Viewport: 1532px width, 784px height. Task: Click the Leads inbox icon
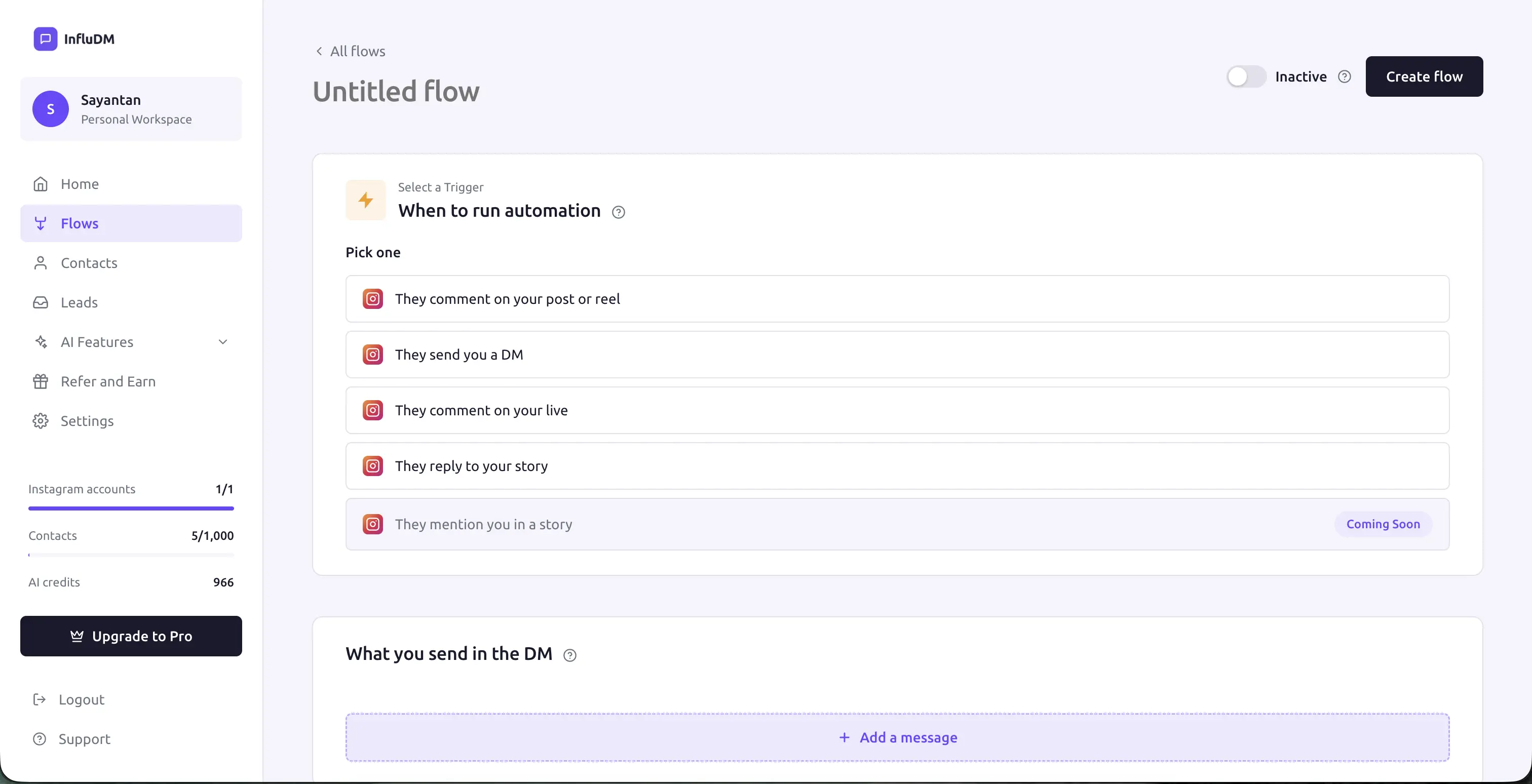click(41, 302)
